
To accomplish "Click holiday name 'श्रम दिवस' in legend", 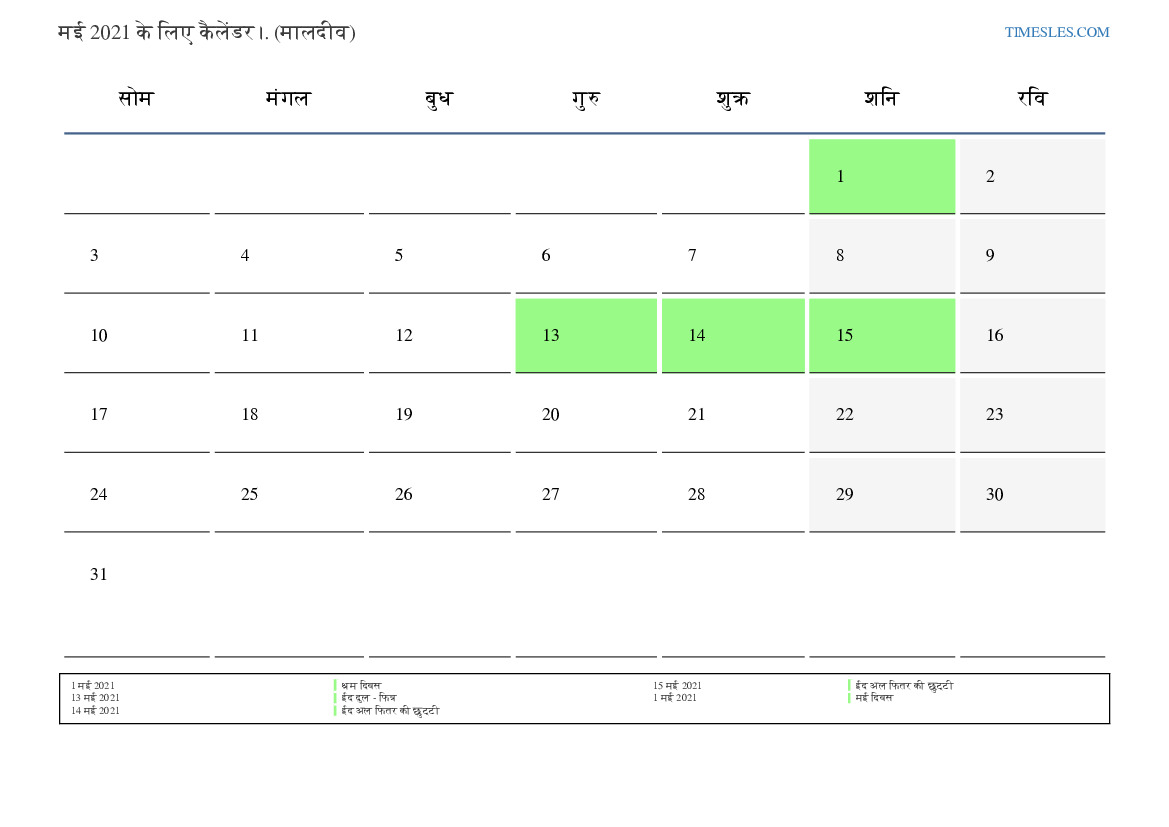I will coord(361,685).
